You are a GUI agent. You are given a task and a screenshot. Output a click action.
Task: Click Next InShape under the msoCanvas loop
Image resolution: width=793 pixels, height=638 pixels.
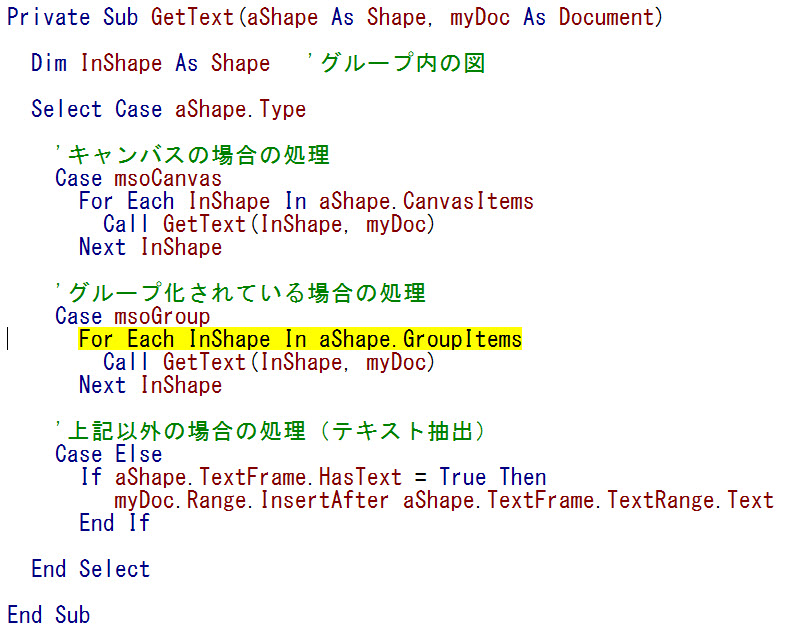[x=150, y=248]
